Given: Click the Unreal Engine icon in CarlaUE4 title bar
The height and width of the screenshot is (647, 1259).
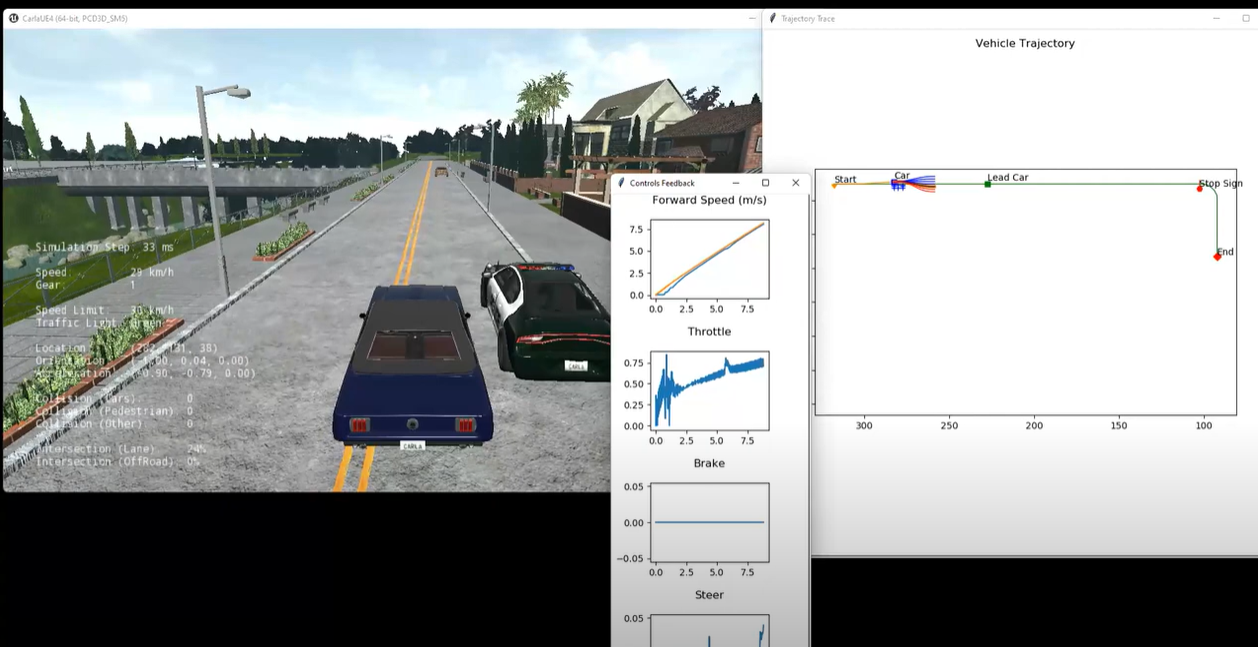Looking at the screenshot, I should 14,18.
